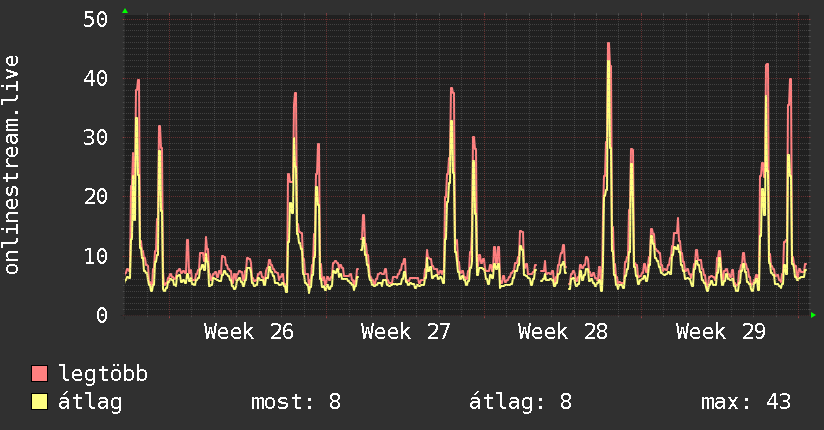
Task: Click the 50 value on y-axis
Action: tap(95, 19)
